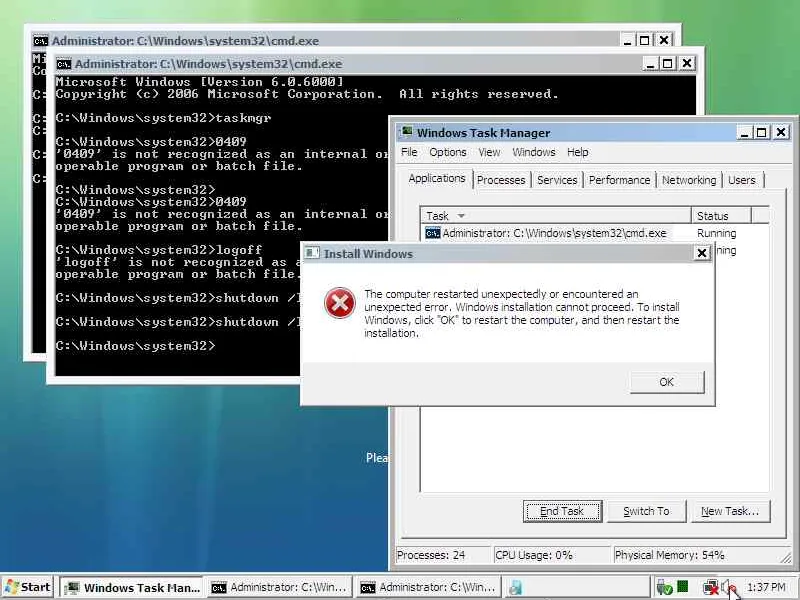Click the Task Manager title bar icon

coord(406,132)
